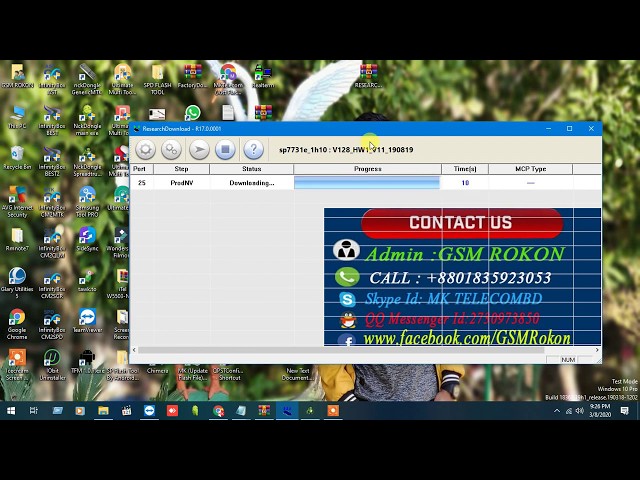This screenshot has width=640, height=480.
Task: Open volume control in system tray
Action: click(x=580, y=411)
